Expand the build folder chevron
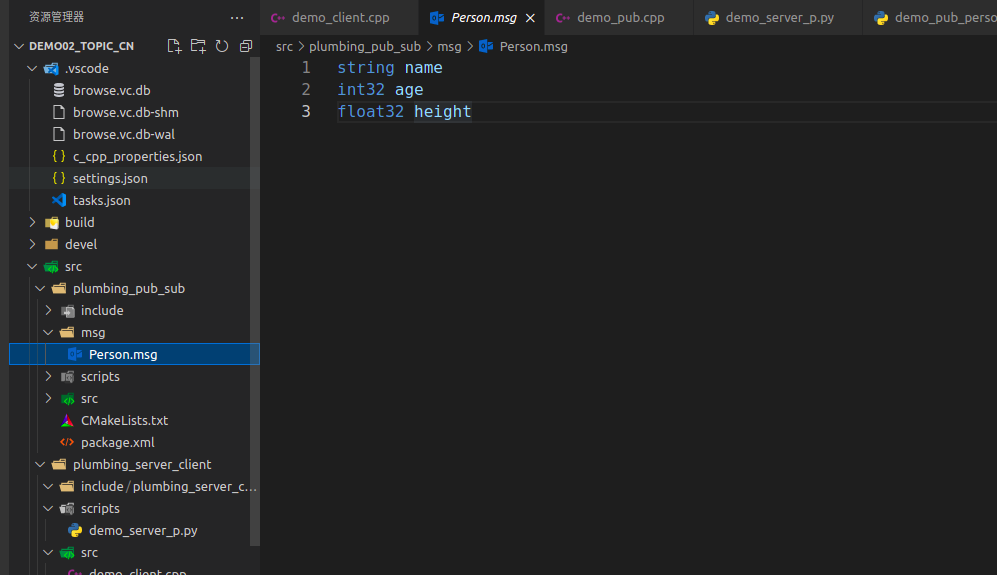 [32, 222]
